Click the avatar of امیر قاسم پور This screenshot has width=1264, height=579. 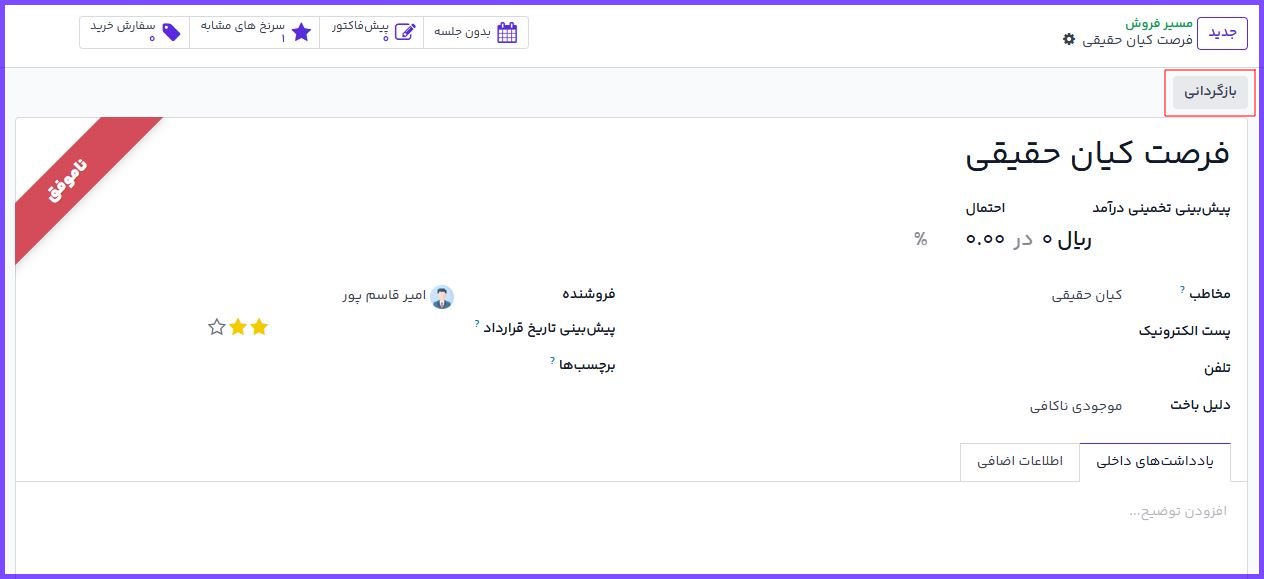click(442, 296)
